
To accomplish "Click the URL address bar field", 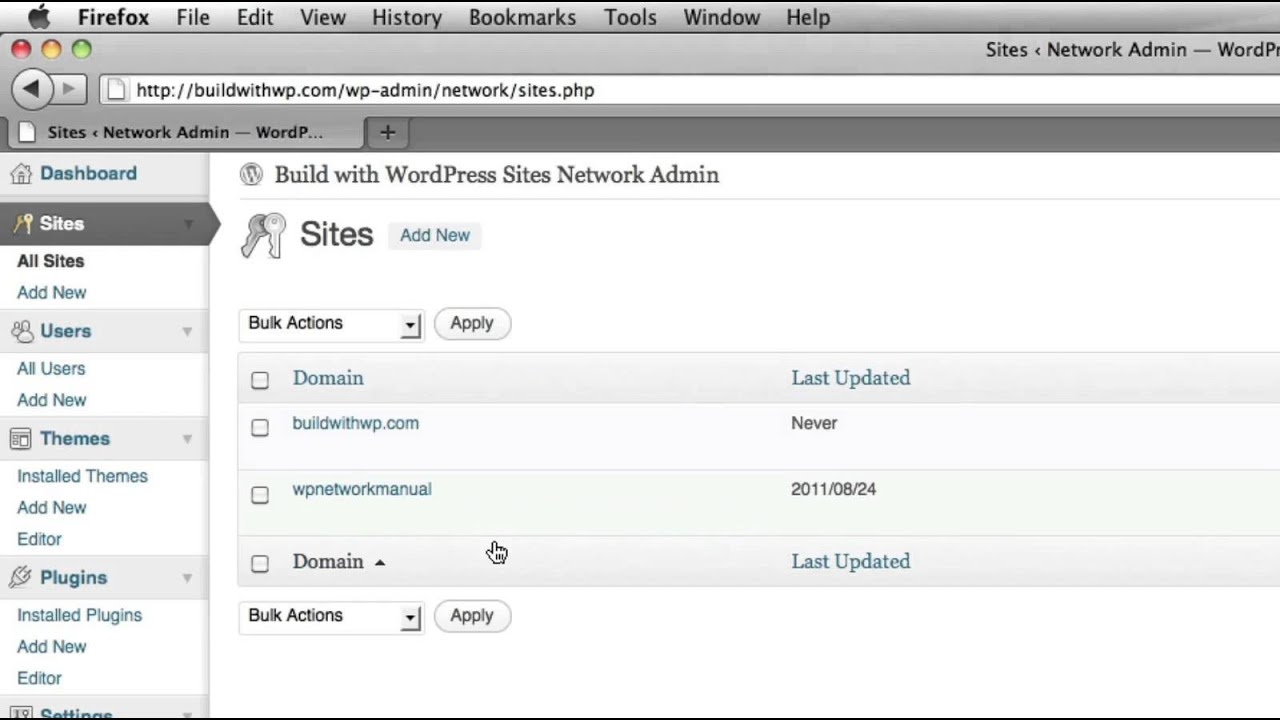I will [690, 90].
